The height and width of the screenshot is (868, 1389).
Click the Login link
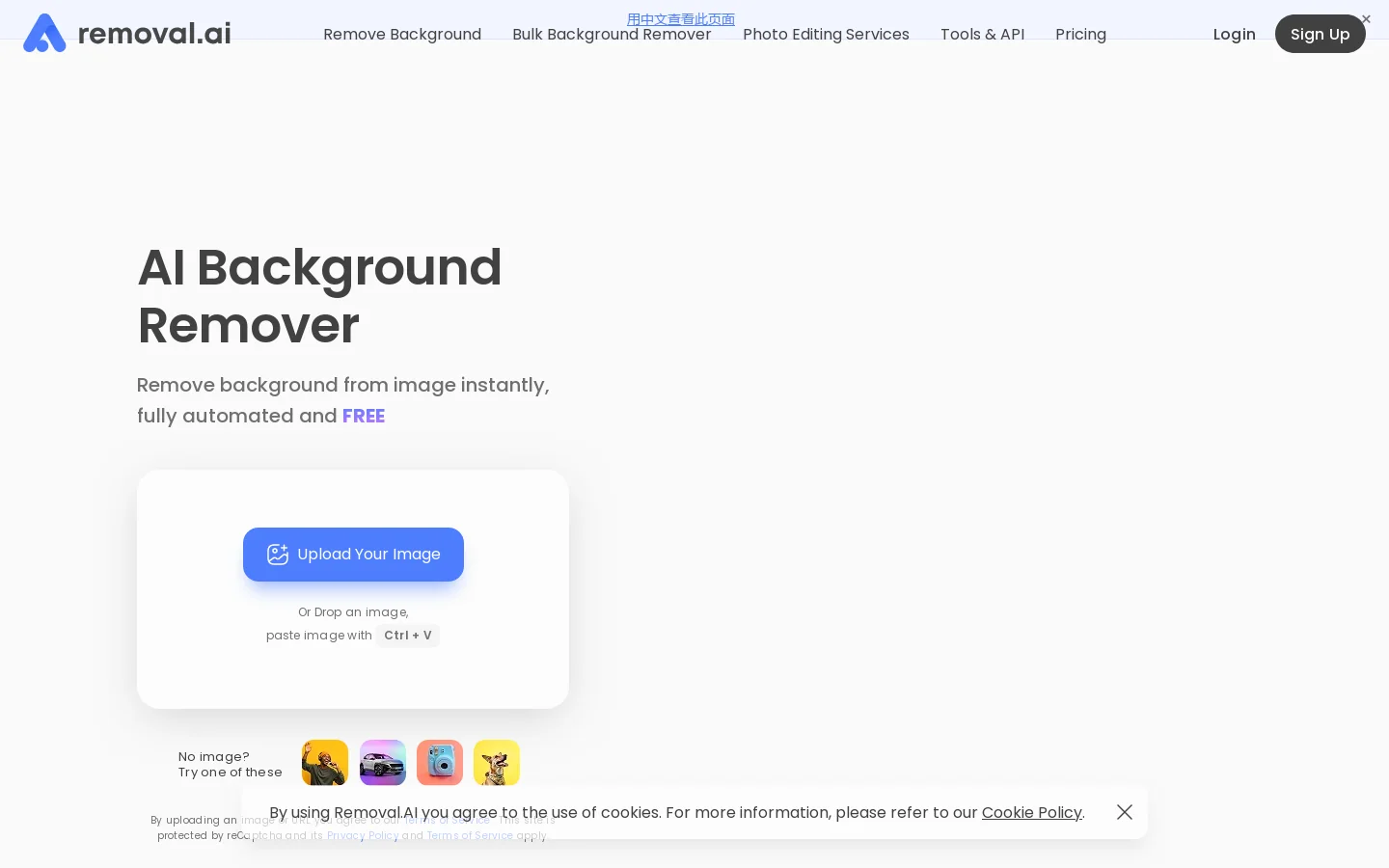click(x=1234, y=35)
